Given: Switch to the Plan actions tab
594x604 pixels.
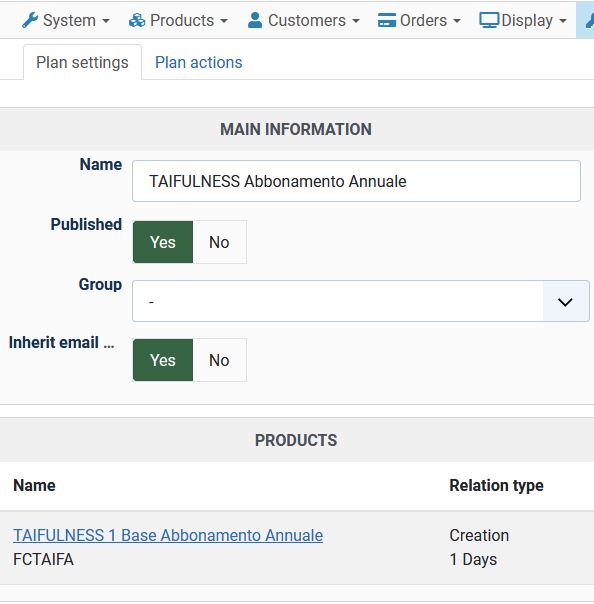Looking at the screenshot, I should (x=198, y=62).
